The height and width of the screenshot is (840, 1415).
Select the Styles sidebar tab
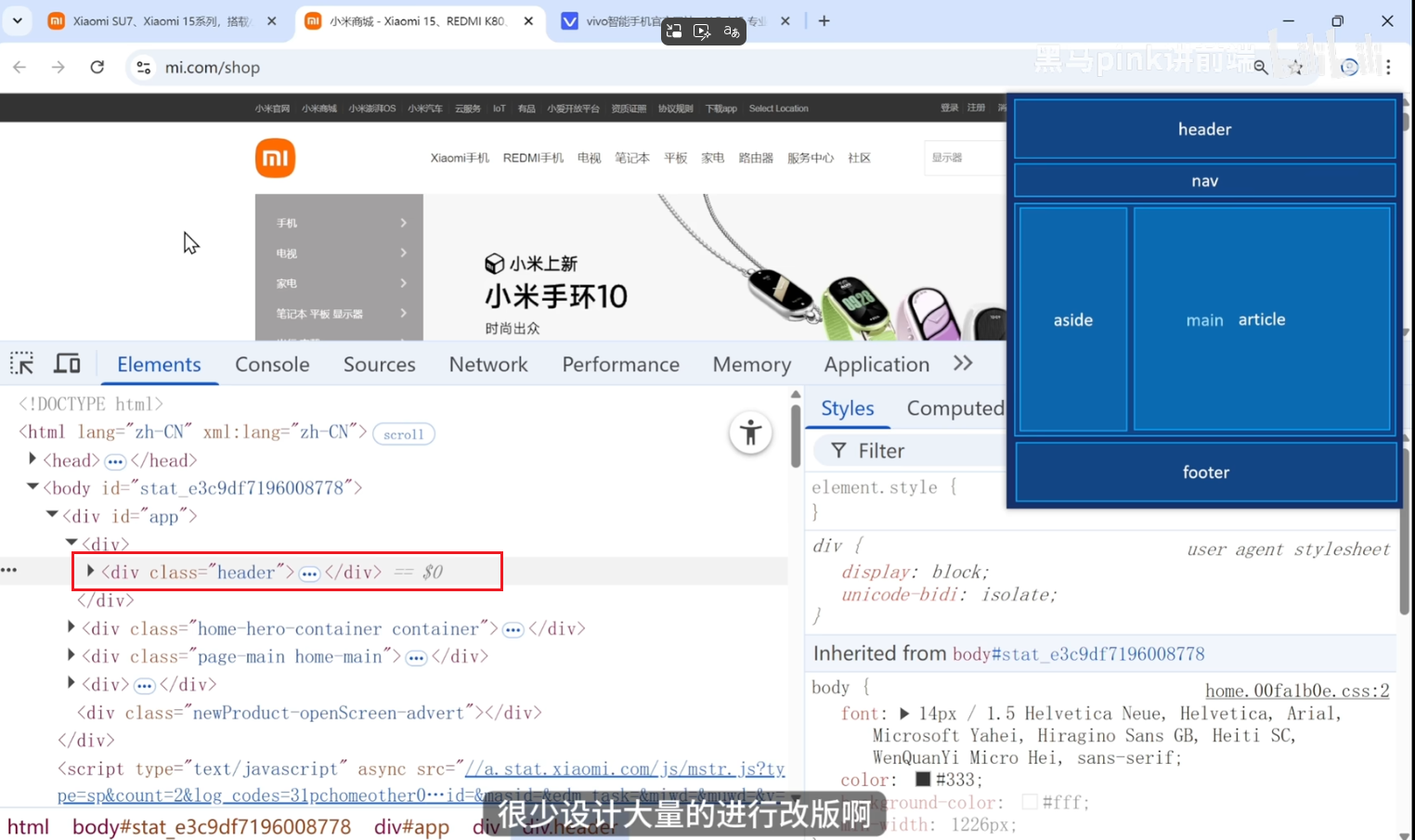(x=848, y=408)
